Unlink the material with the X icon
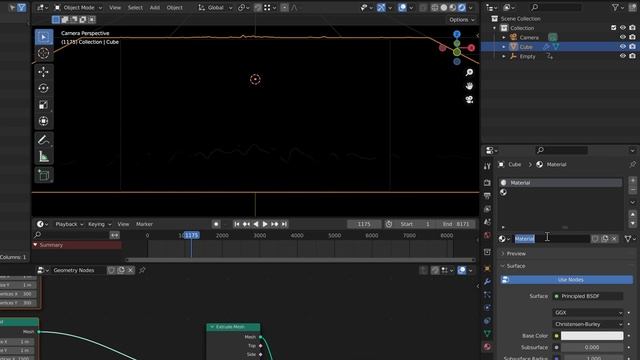Screen dimensions: 640x360 (614, 239)
